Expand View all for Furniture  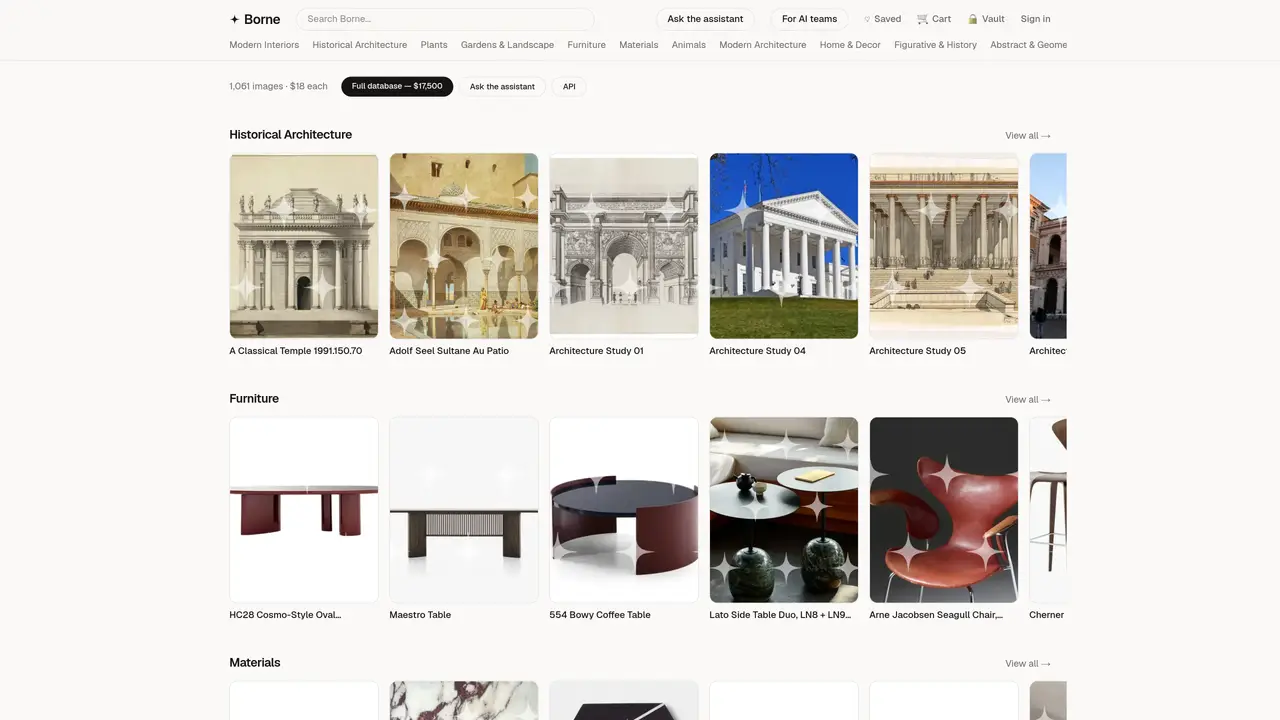pos(1028,400)
